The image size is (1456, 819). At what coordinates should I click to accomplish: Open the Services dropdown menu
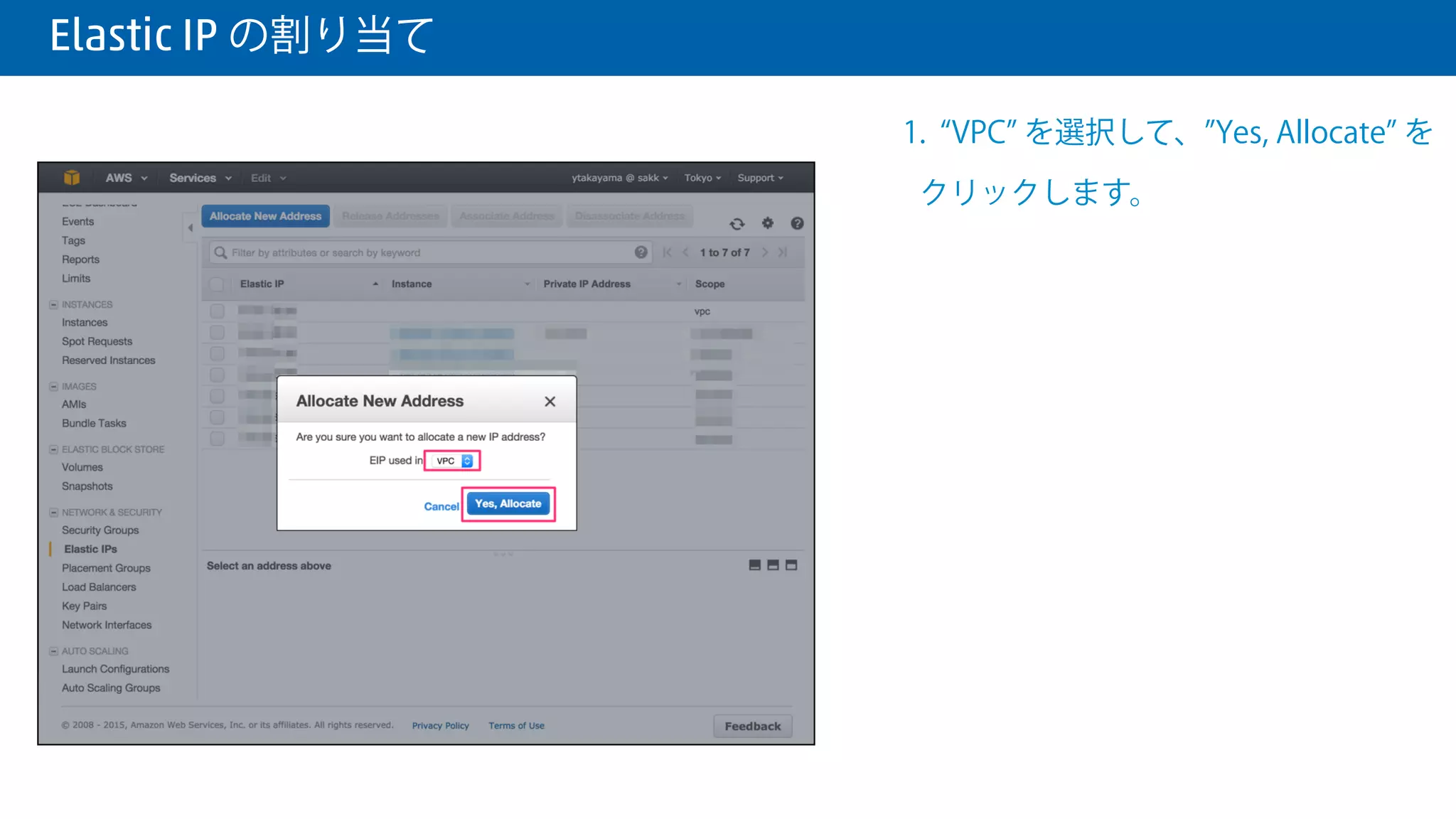[x=200, y=178]
